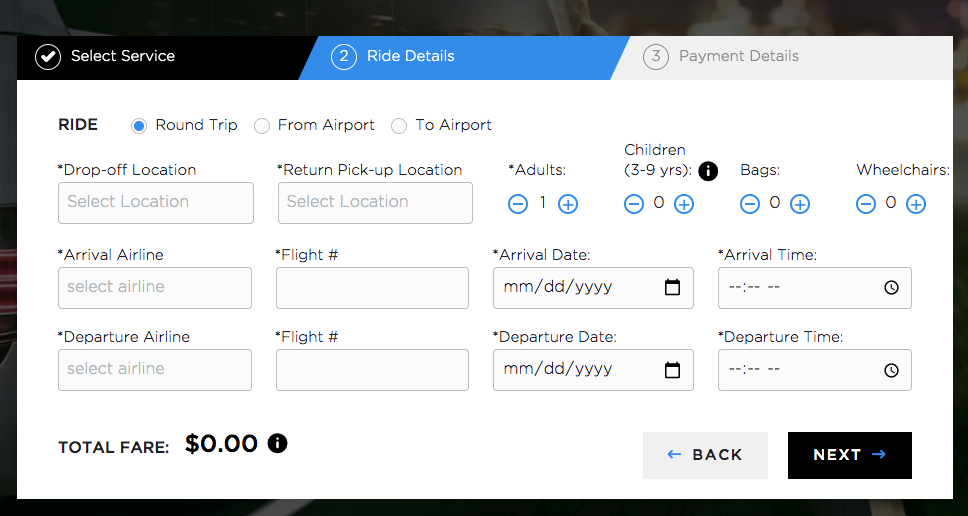Choose the To Airport ride option
The width and height of the screenshot is (968, 516).
tap(399, 126)
